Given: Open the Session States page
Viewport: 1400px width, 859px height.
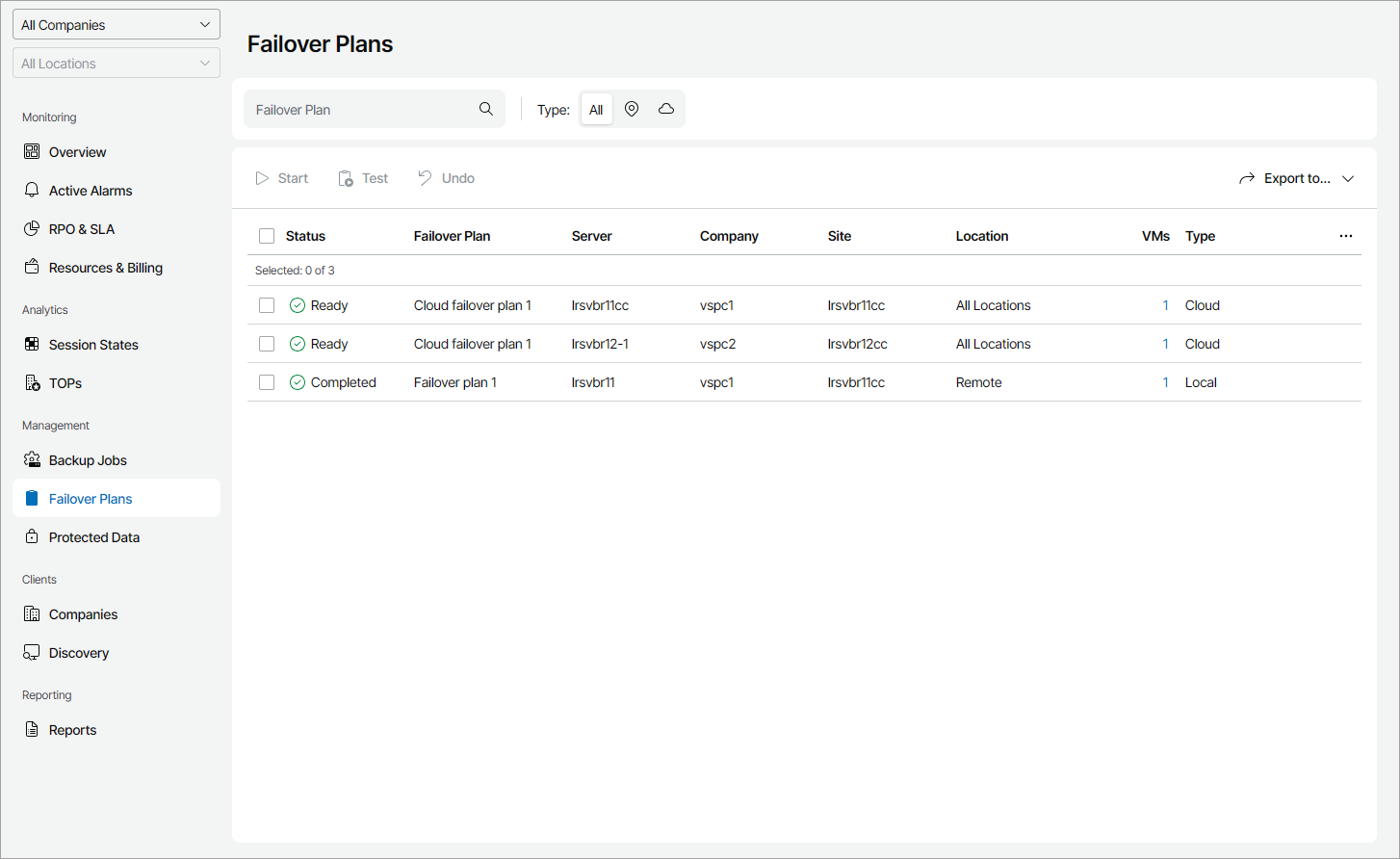Looking at the screenshot, I should pyautogui.click(x=92, y=345).
